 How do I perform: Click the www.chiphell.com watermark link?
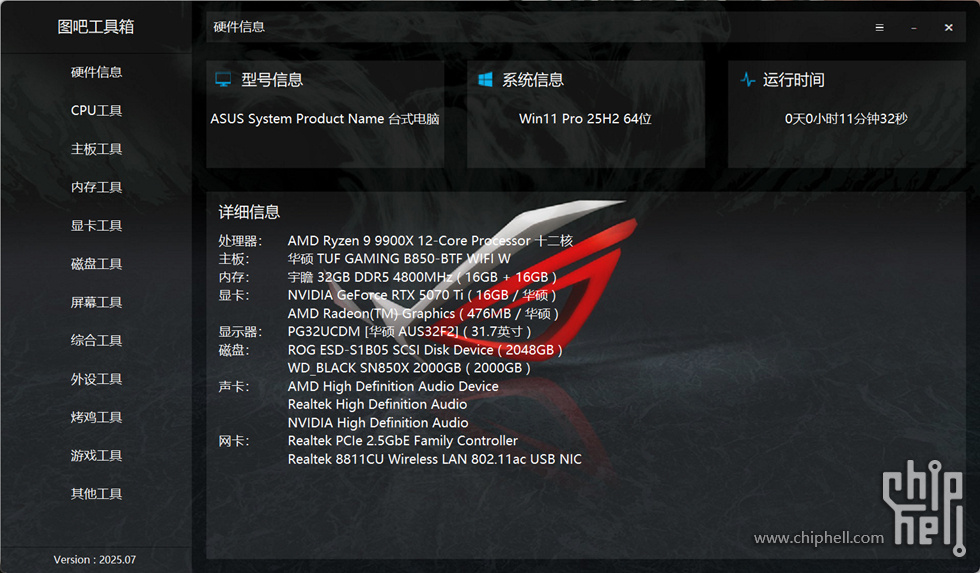(819, 537)
